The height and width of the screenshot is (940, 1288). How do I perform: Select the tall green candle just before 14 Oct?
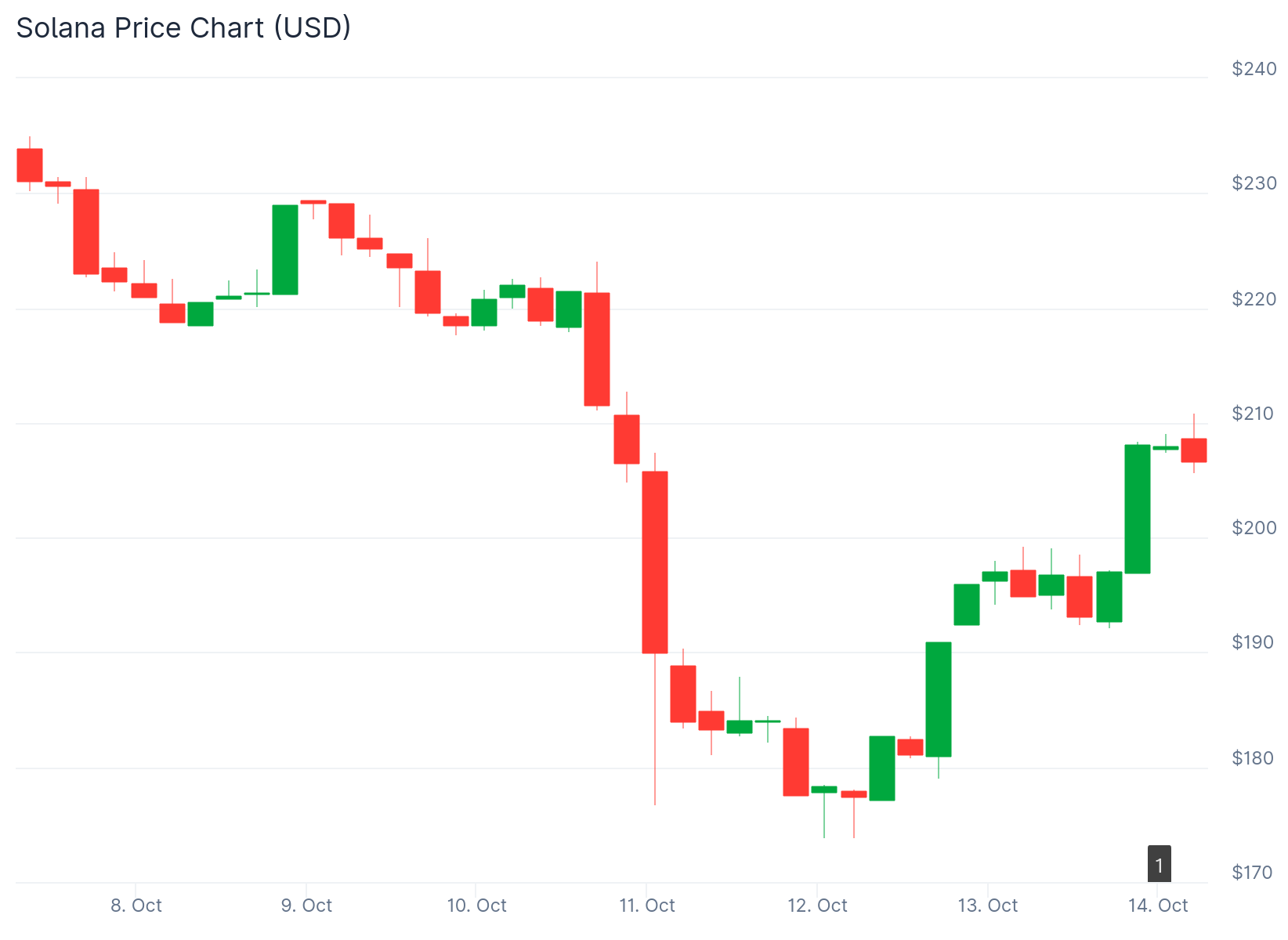point(1138,509)
